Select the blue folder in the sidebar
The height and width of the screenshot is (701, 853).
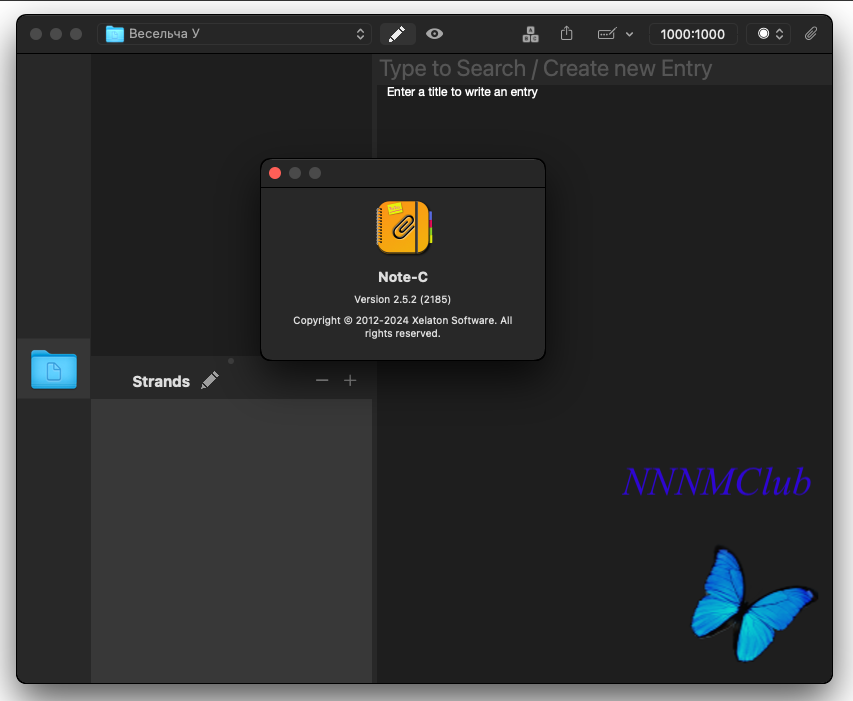coord(54,370)
